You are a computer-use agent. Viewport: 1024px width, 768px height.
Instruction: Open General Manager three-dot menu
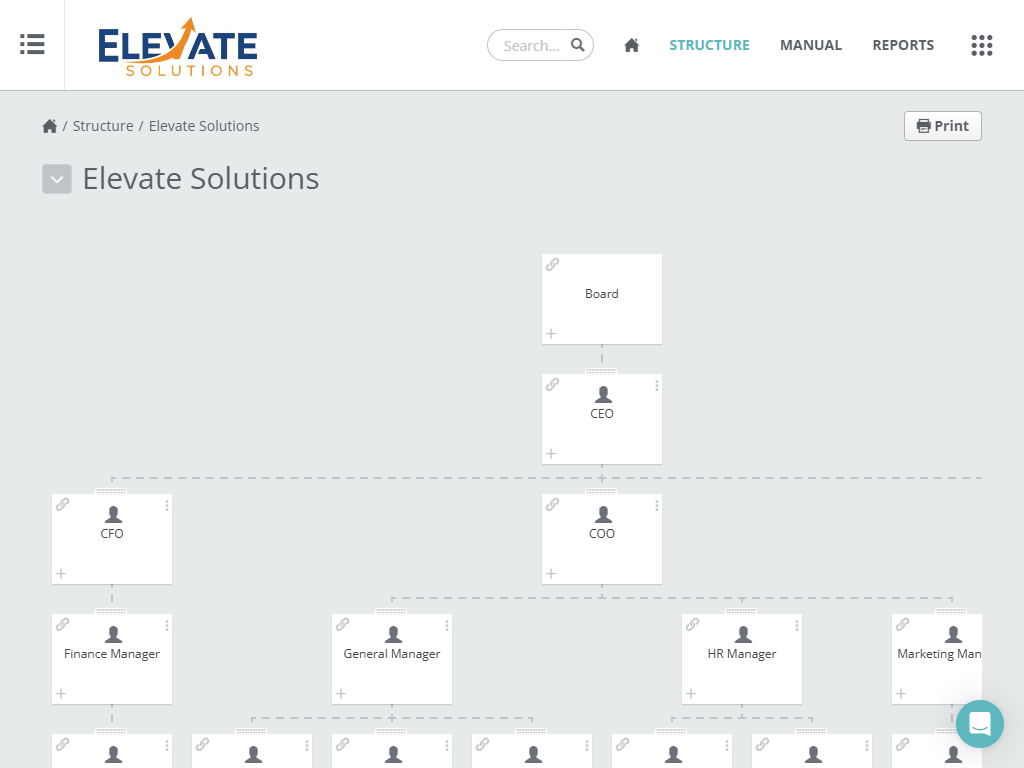coord(447,626)
